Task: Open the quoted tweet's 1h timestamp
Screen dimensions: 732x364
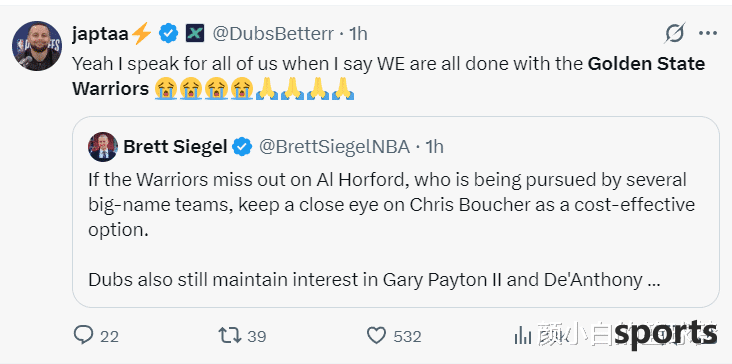Action: coord(434,147)
